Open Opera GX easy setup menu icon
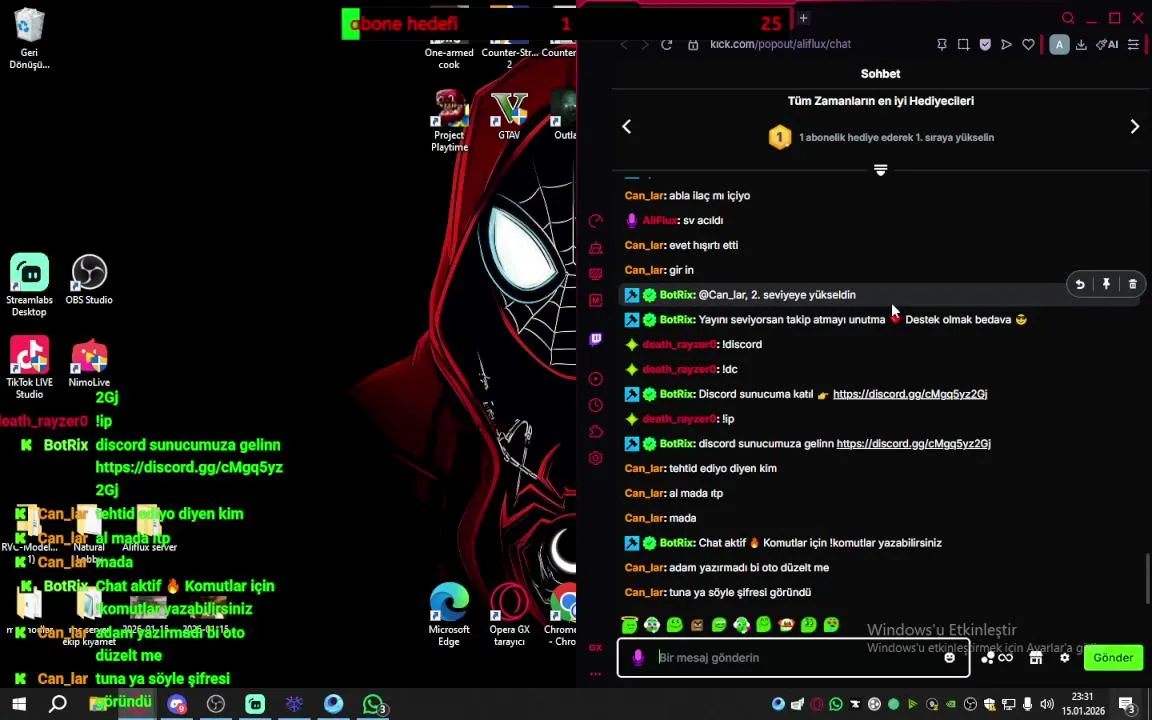Image resolution: width=1152 pixels, height=720 pixels. tap(1134, 45)
